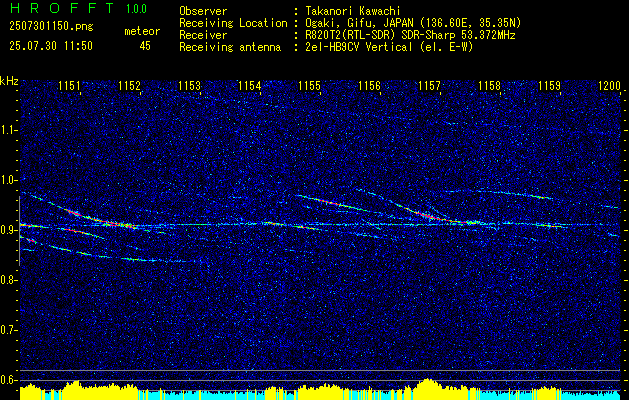Click the 0.8 kHz frequency label

7,280
